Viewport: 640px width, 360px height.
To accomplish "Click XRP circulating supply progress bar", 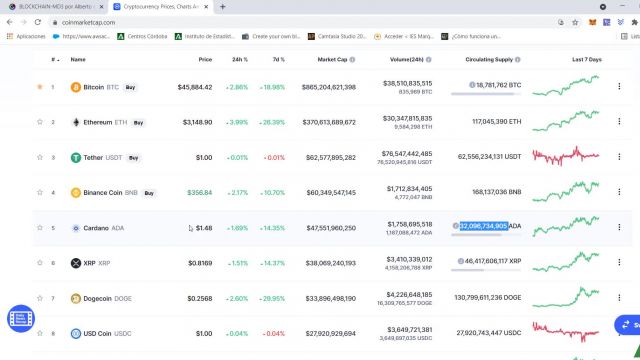I will [x=486, y=270].
